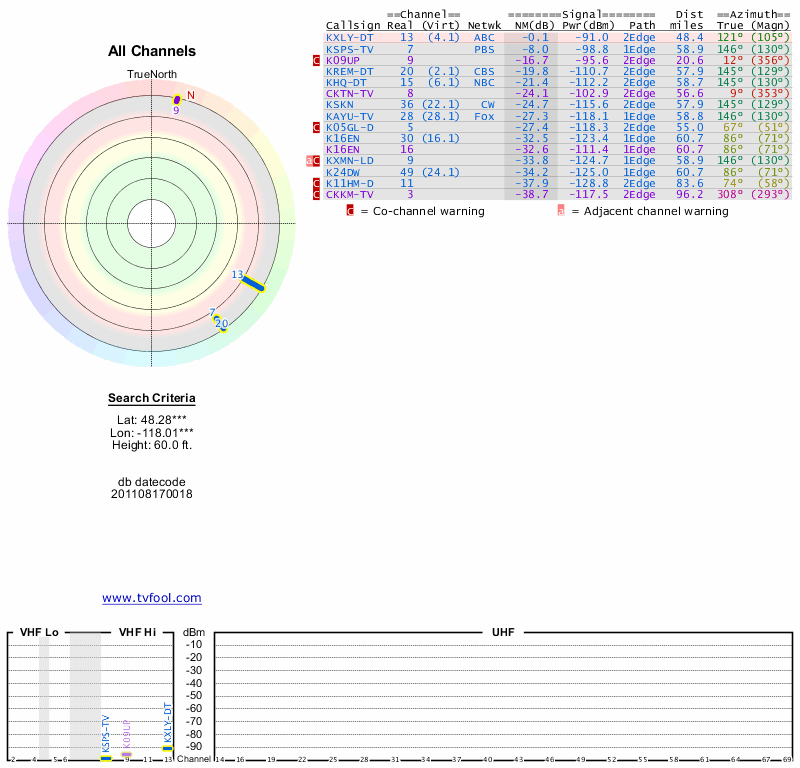The height and width of the screenshot is (768, 800).
Task: Select the co-channel warning icon next to K05GL-D
Action: click(x=317, y=127)
